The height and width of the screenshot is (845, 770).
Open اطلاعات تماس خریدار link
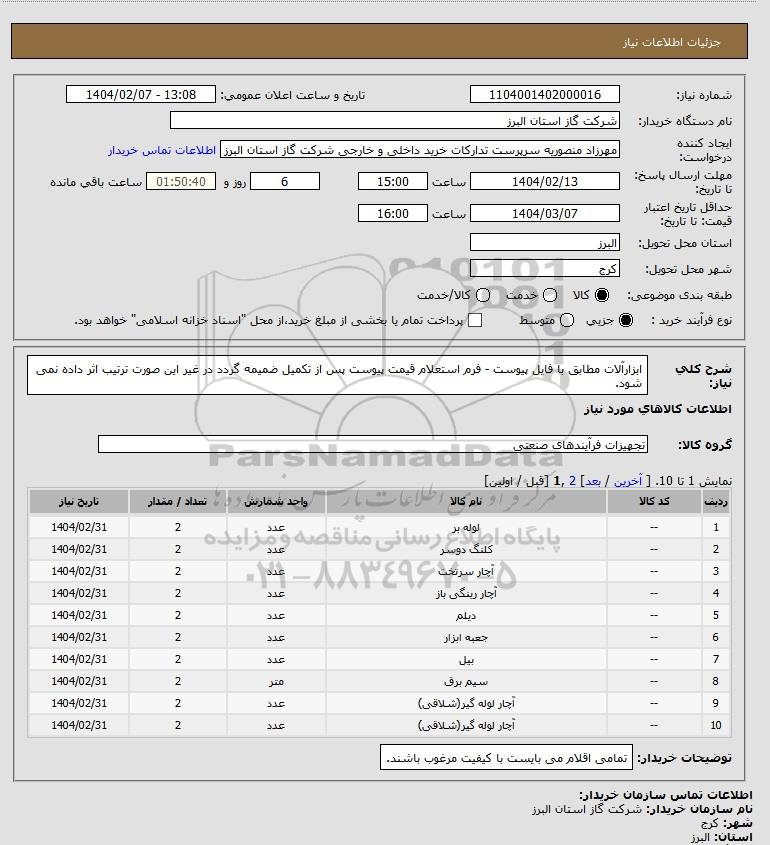tap(162, 150)
